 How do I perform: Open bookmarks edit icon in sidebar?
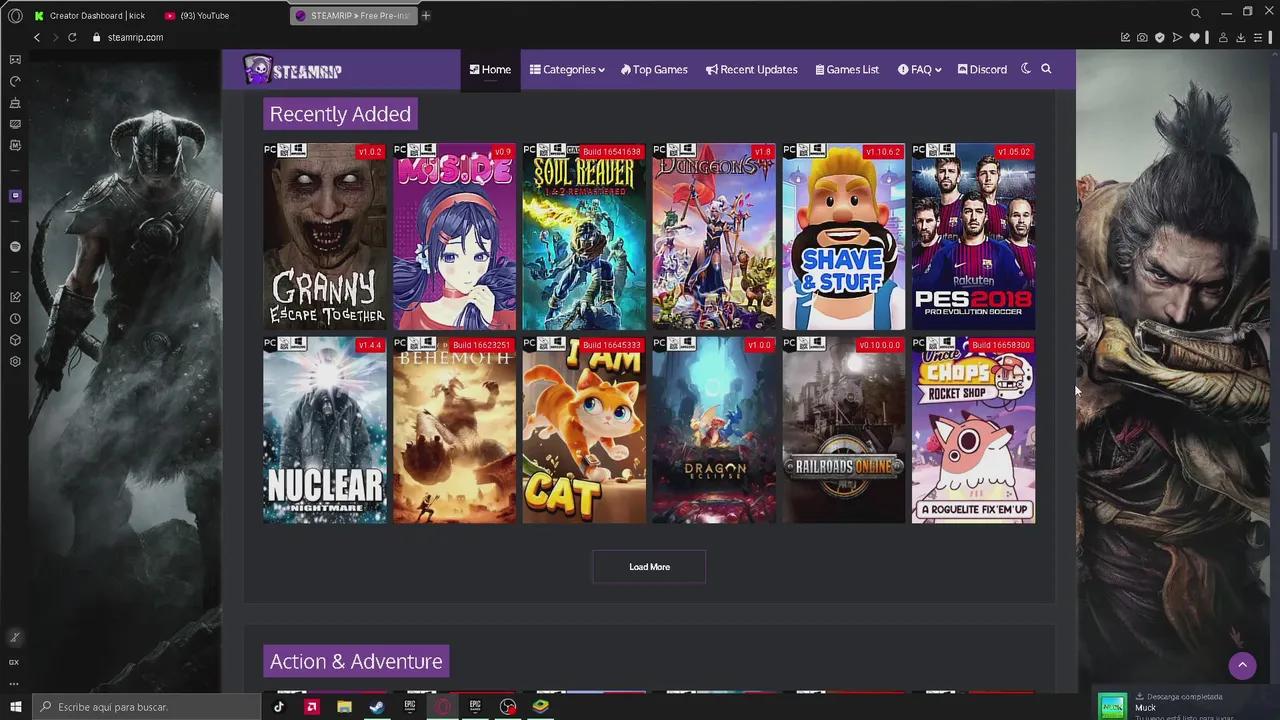click(x=15, y=297)
